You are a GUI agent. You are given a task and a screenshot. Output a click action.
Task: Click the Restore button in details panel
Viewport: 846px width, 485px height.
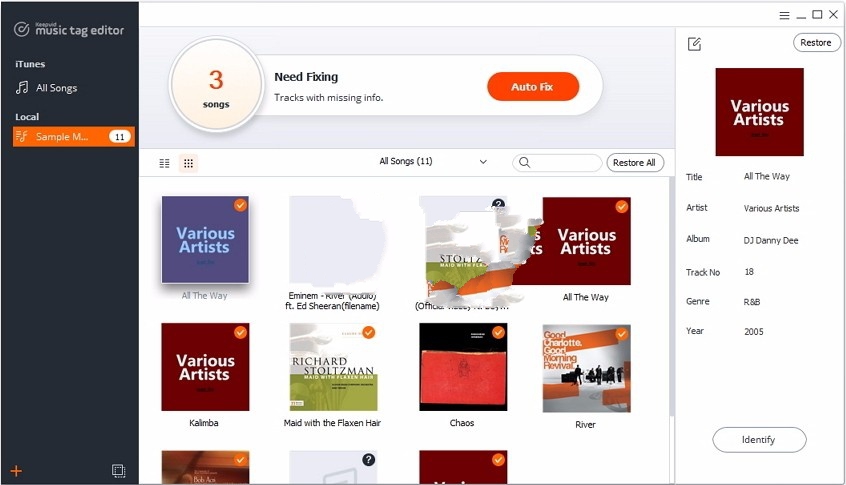point(816,43)
